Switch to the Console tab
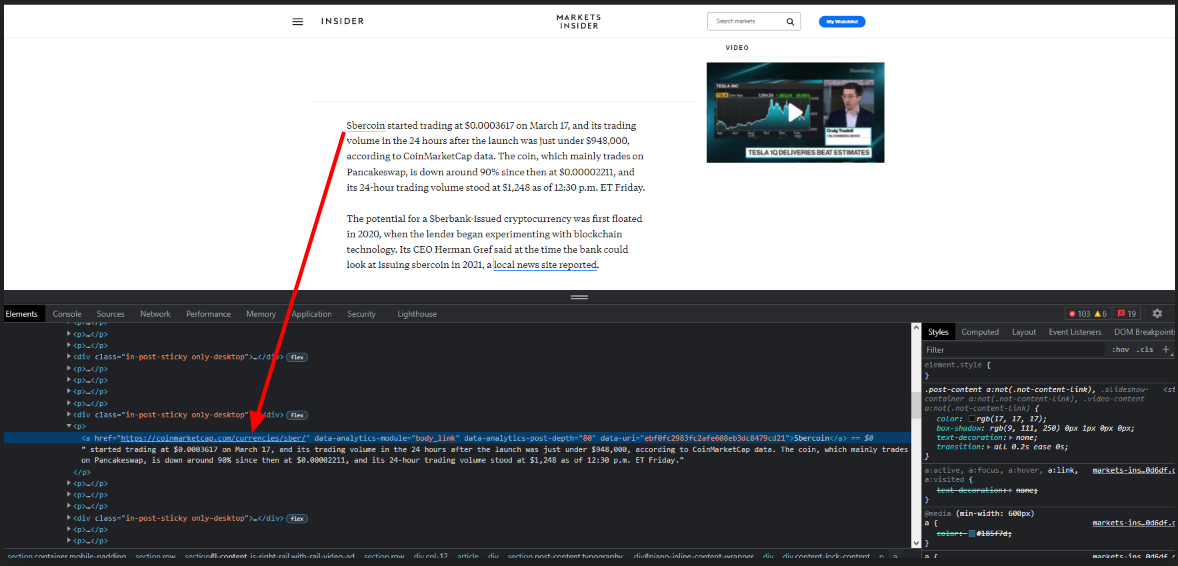1178x566 pixels. 67,313
